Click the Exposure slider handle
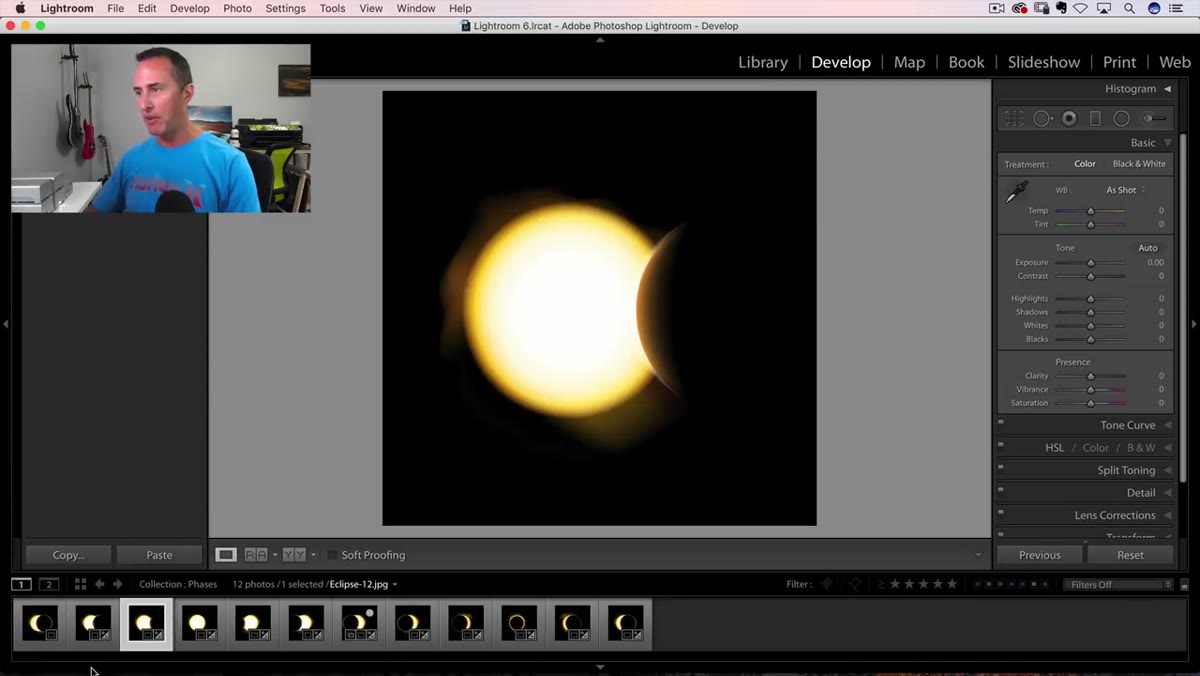Image resolution: width=1200 pixels, height=676 pixels. coord(1091,263)
